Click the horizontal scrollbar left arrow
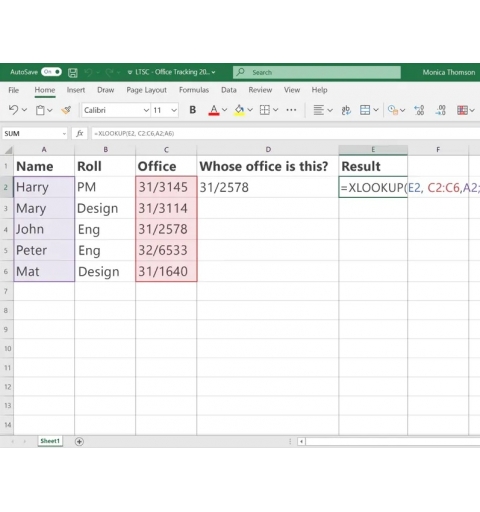This screenshot has width=480, height=512. 301,442
